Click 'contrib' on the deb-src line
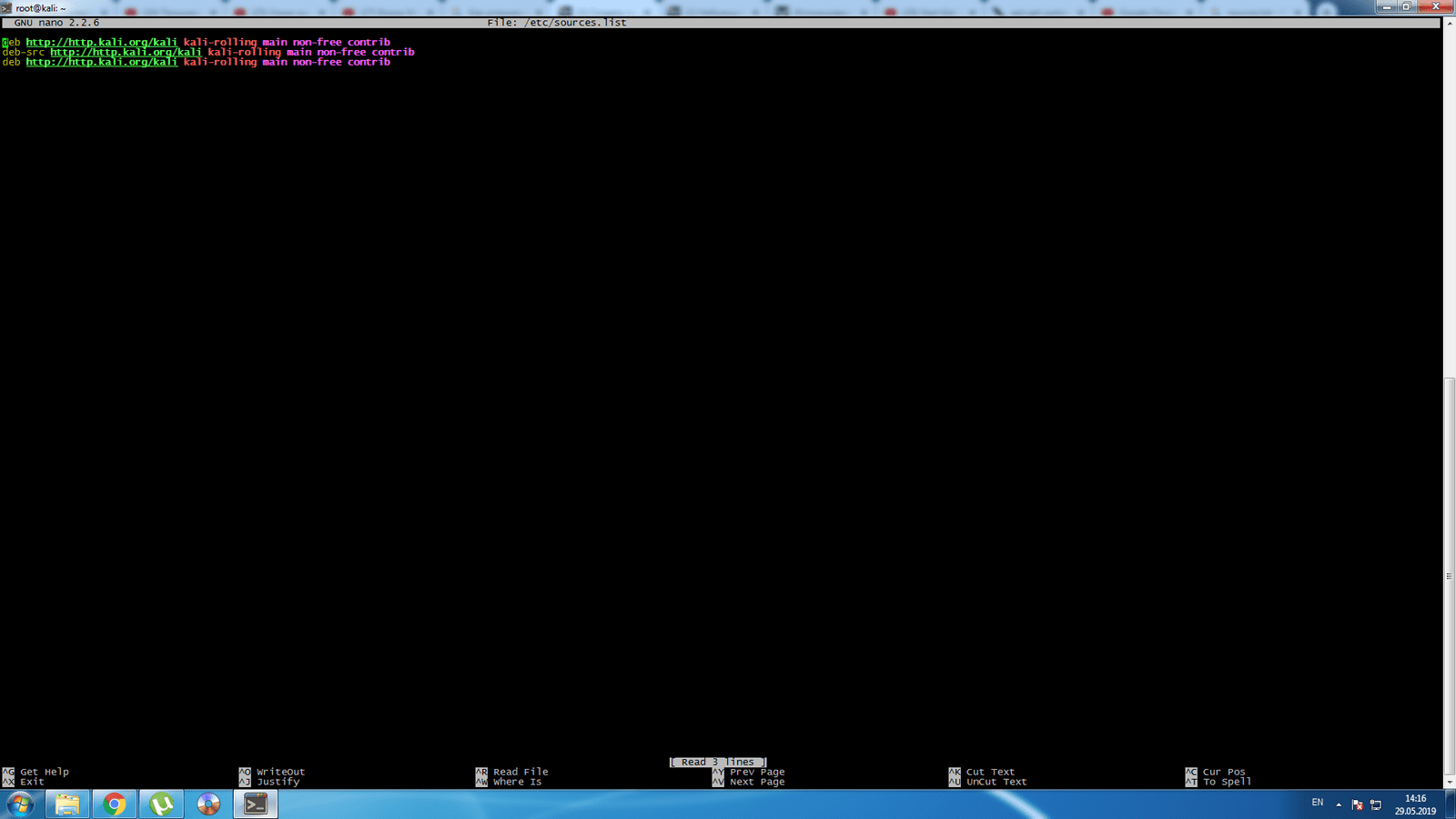1456x819 pixels. 393,52
